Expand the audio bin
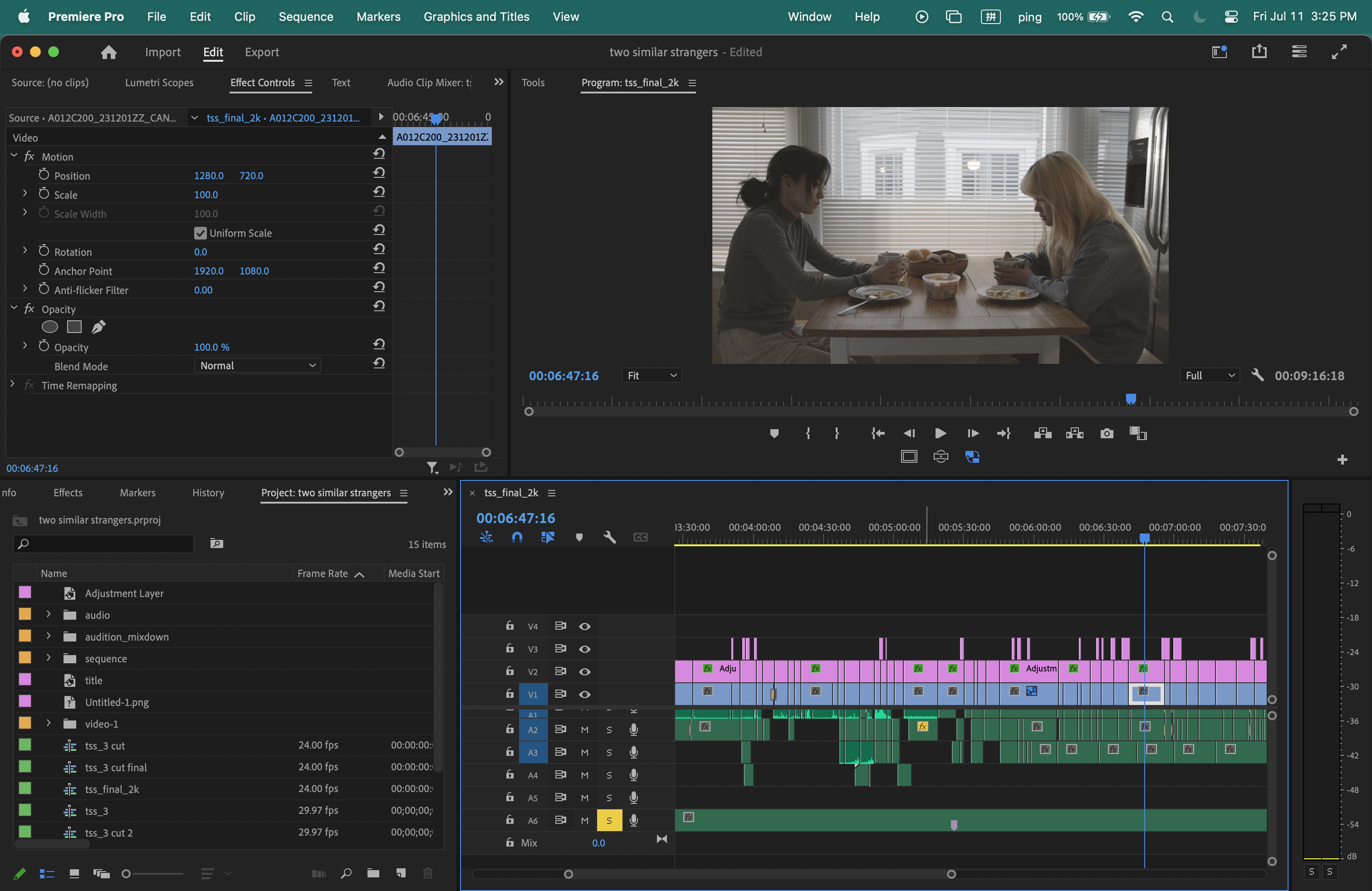The image size is (1372, 891). click(x=49, y=614)
